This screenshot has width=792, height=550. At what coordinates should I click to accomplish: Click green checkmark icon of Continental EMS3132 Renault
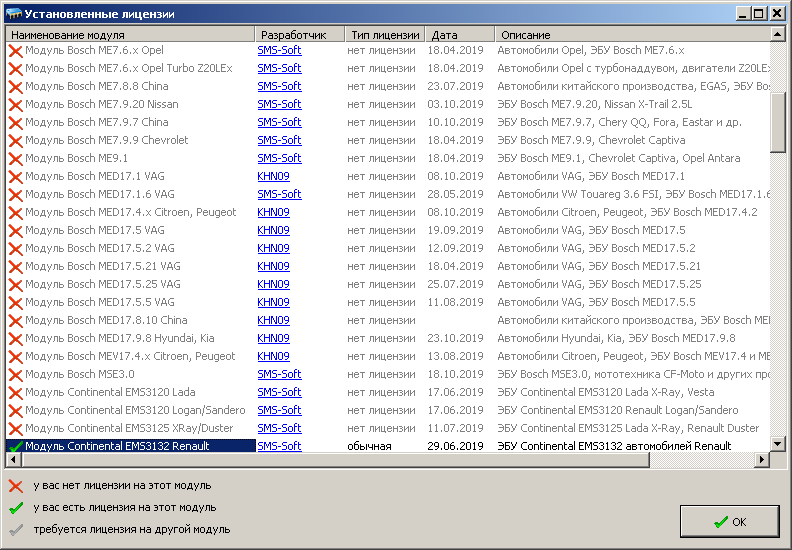point(15,446)
